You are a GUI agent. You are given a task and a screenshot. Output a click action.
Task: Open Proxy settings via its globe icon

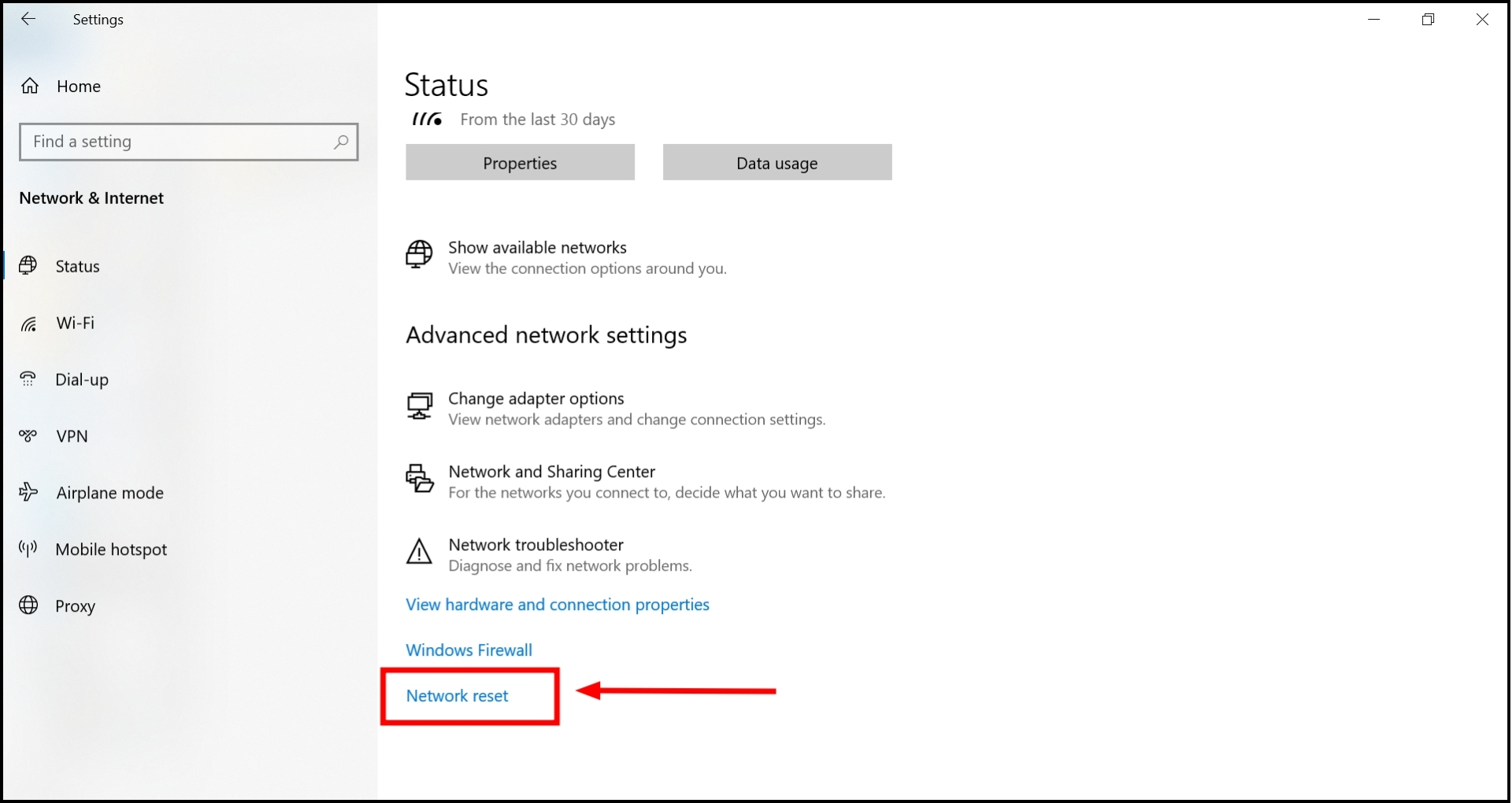(28, 605)
